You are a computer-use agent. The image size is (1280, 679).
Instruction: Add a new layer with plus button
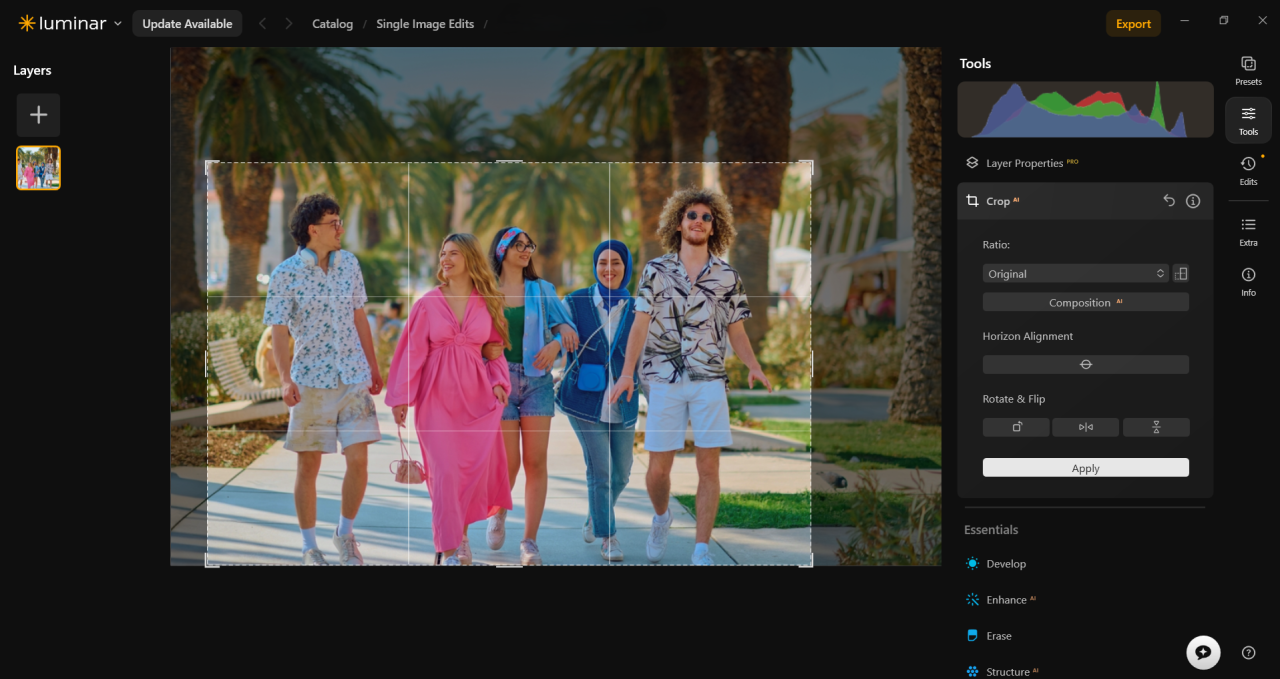(38, 115)
